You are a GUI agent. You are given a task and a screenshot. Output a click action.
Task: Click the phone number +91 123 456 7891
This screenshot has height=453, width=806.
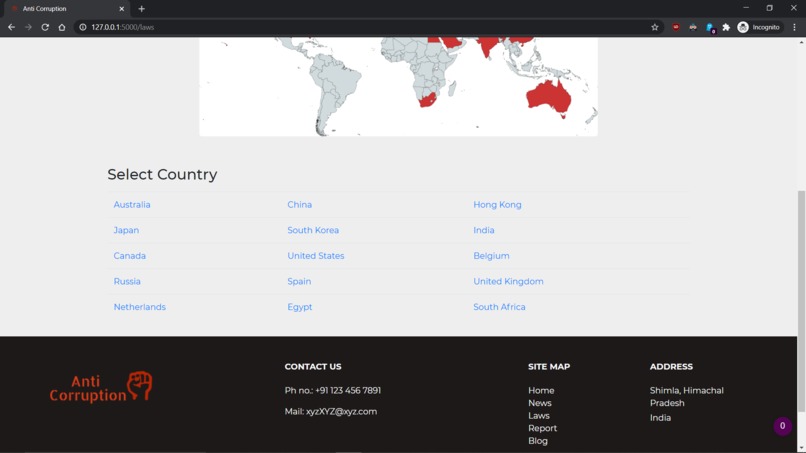tap(348, 390)
